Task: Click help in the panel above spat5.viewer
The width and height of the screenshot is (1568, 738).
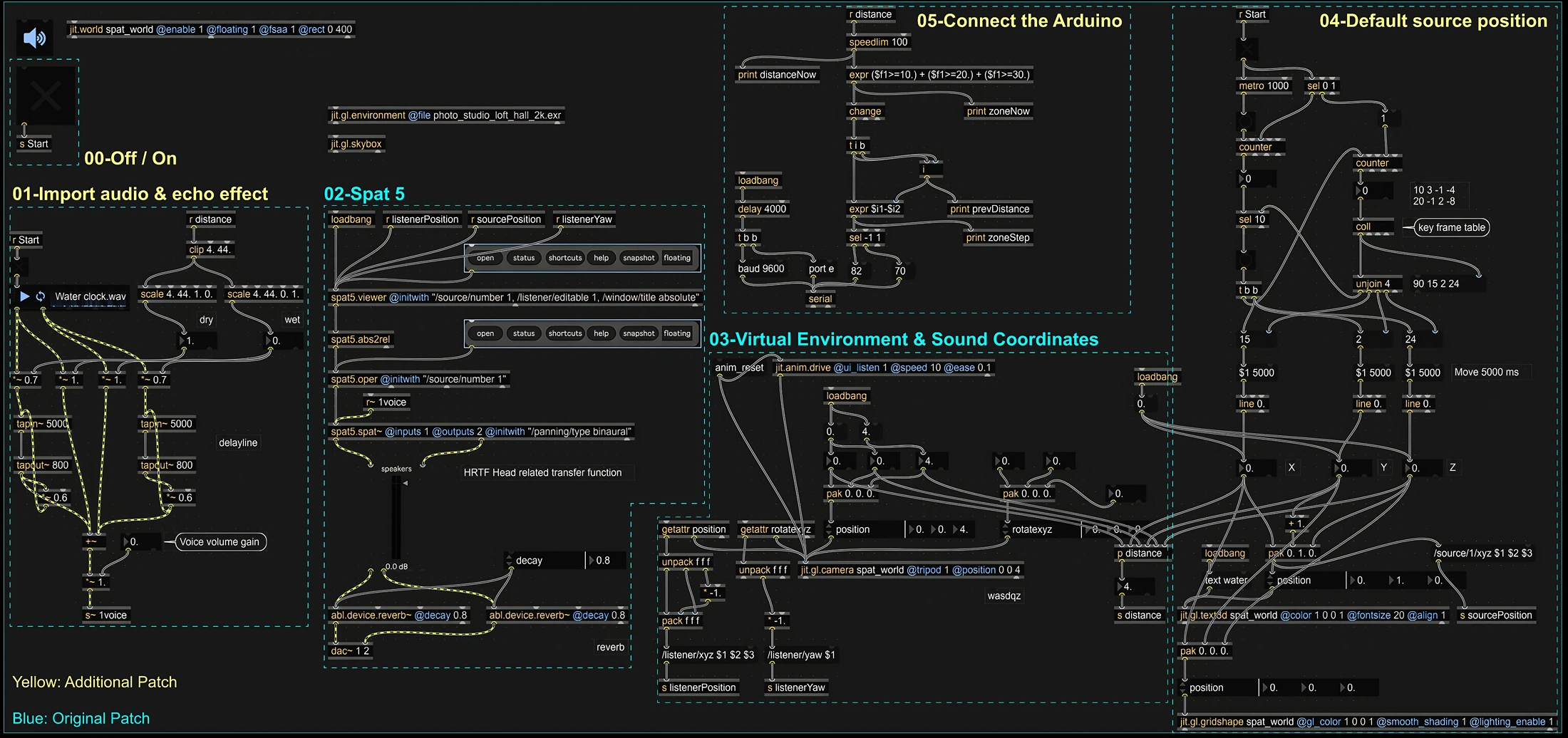Action: [602, 258]
